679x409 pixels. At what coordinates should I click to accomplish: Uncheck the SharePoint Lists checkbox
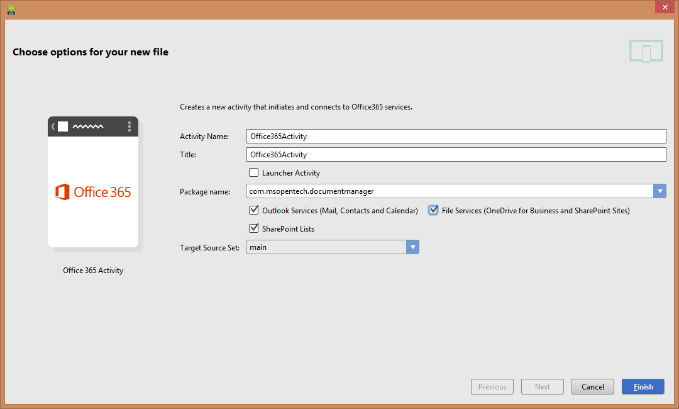[254, 228]
